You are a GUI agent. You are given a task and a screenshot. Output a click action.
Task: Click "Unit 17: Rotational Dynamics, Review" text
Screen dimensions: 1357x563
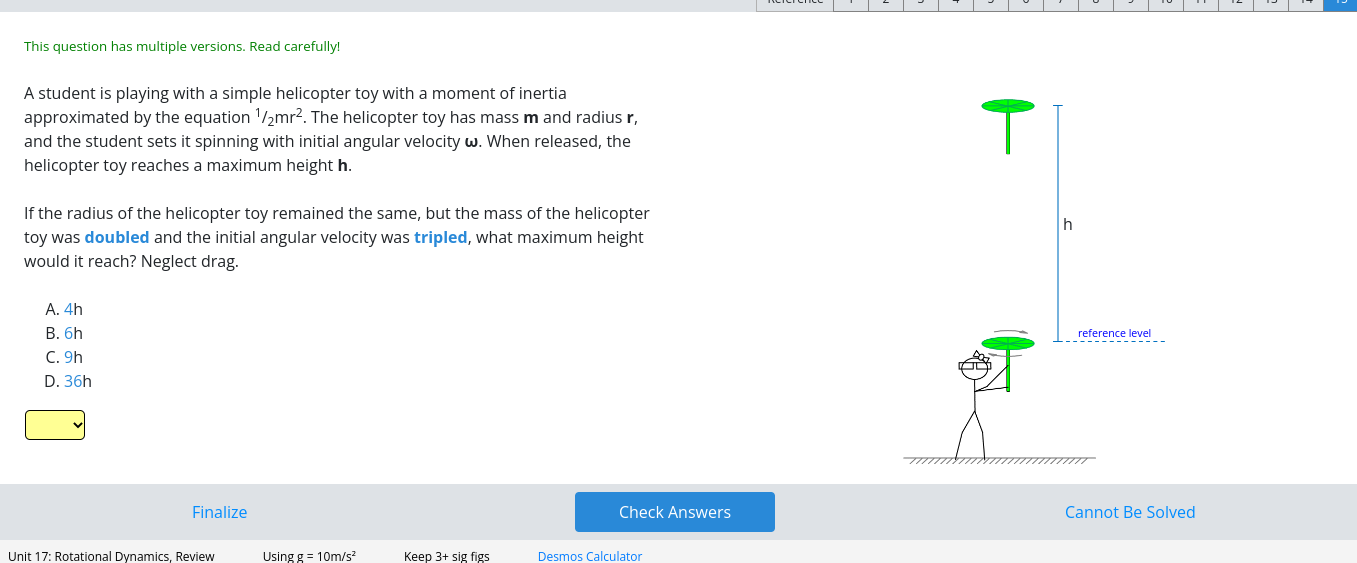click(111, 556)
